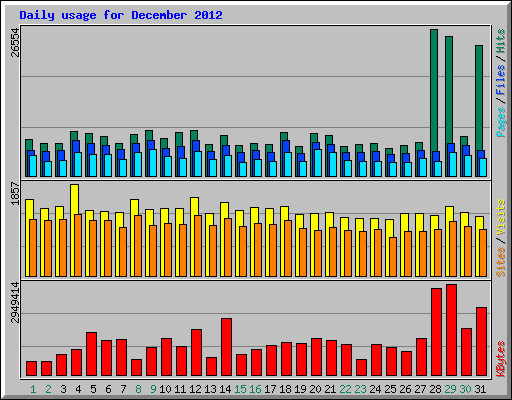Click the red KBytes bar for day 28
Screen dimensions: 512x400
436,332
